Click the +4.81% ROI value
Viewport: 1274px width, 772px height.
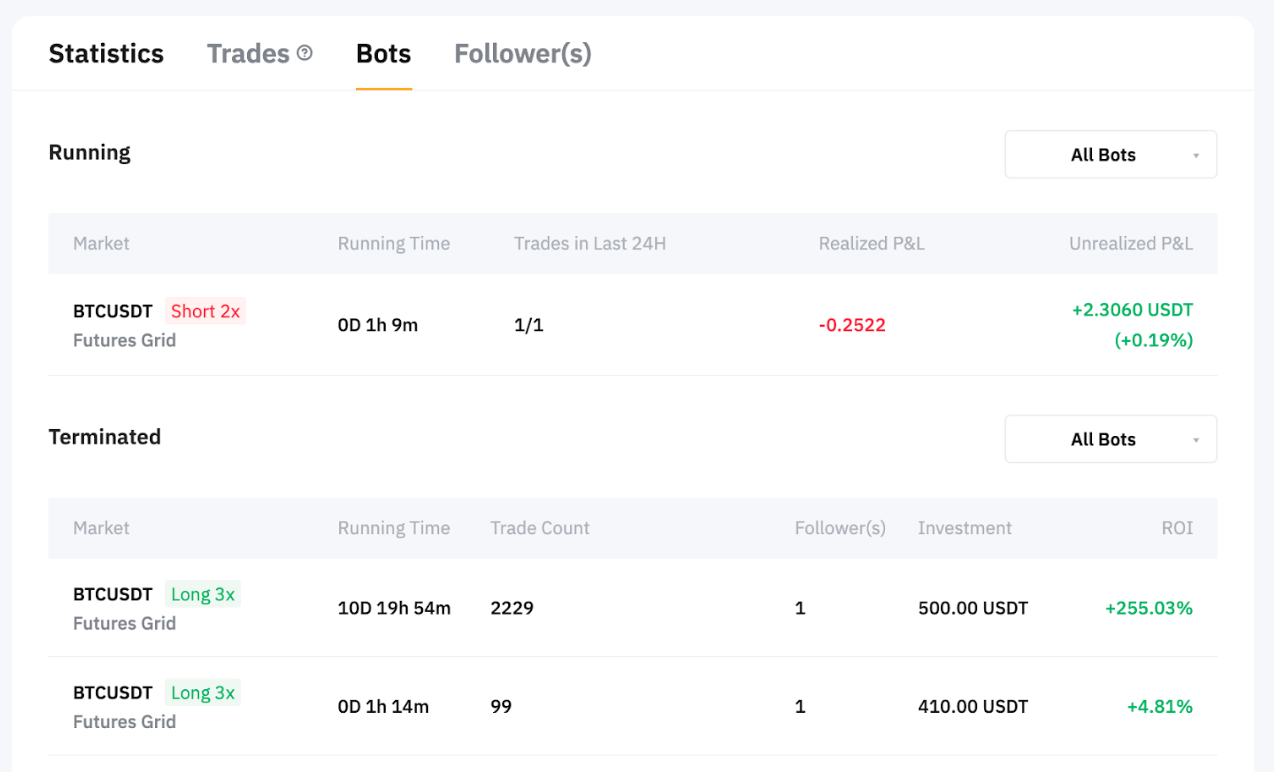(x=1159, y=706)
